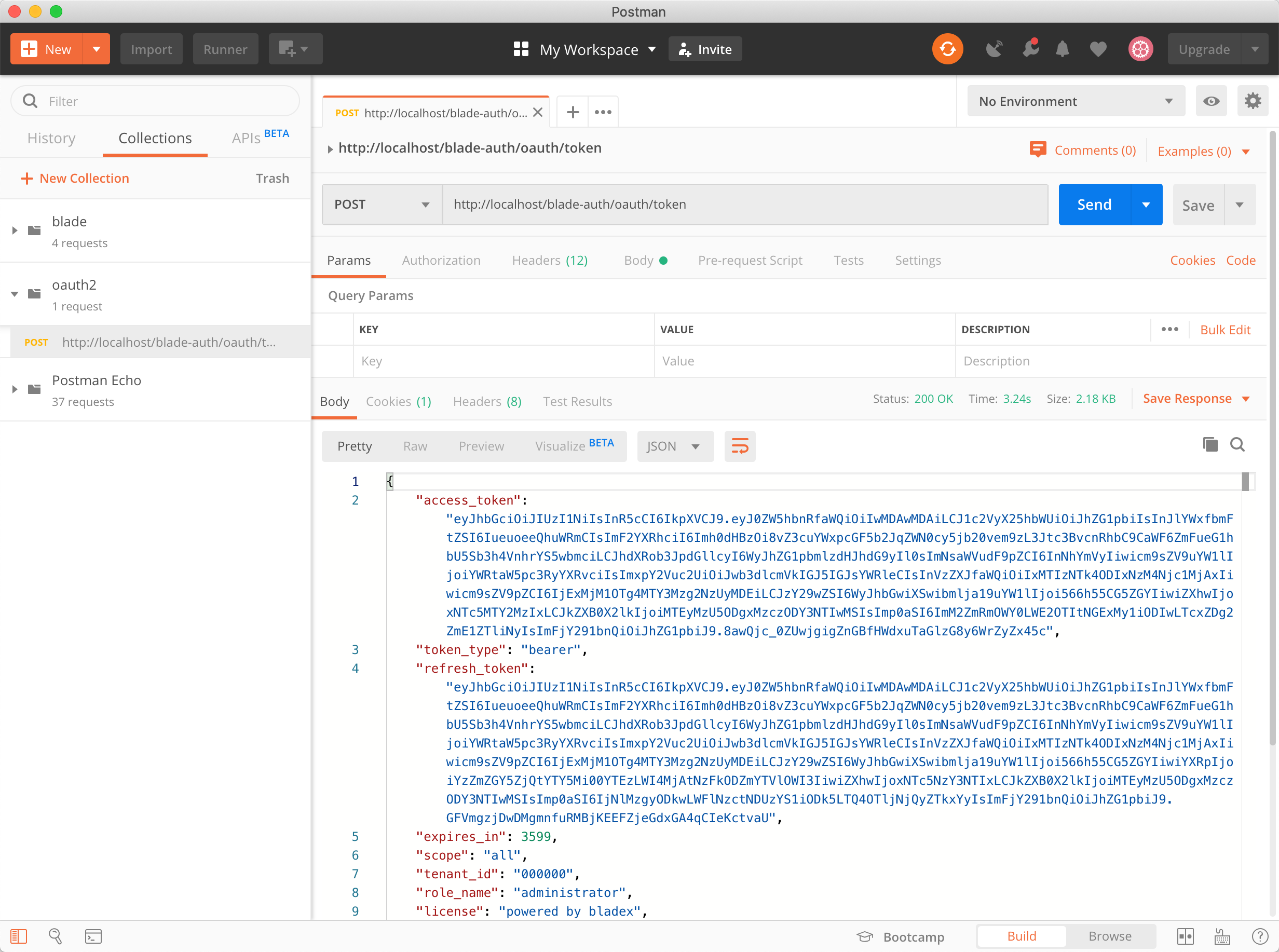Collapse the oauth2 collection
This screenshot has width=1279, height=952.
click(15, 294)
